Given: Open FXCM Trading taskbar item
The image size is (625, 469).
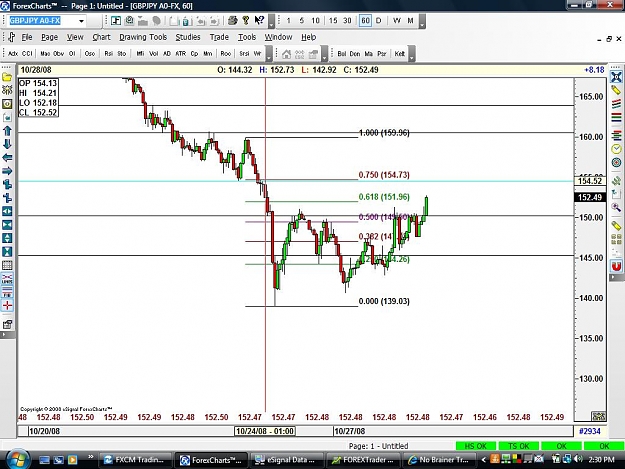Looking at the screenshot, I should 134,460.
